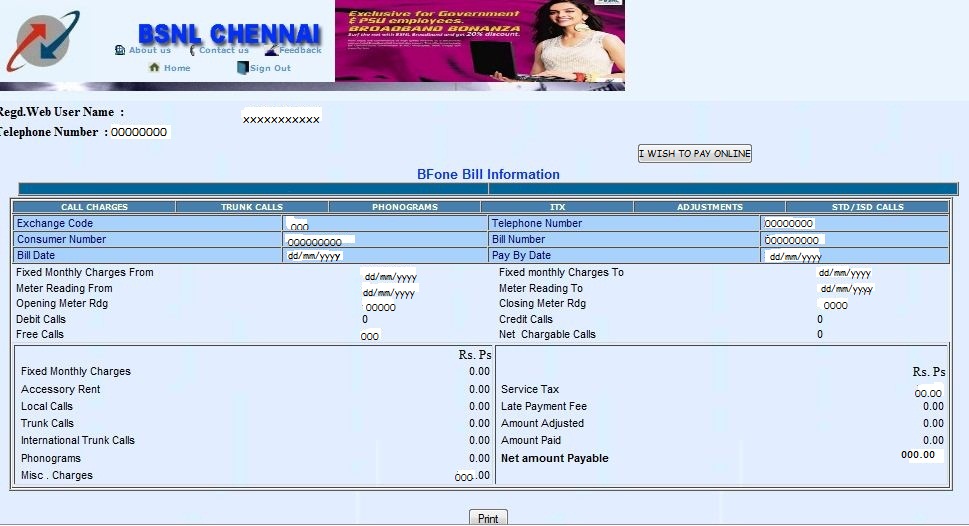Click the Contact us phone icon
The height and width of the screenshot is (526, 969).
pos(192,50)
